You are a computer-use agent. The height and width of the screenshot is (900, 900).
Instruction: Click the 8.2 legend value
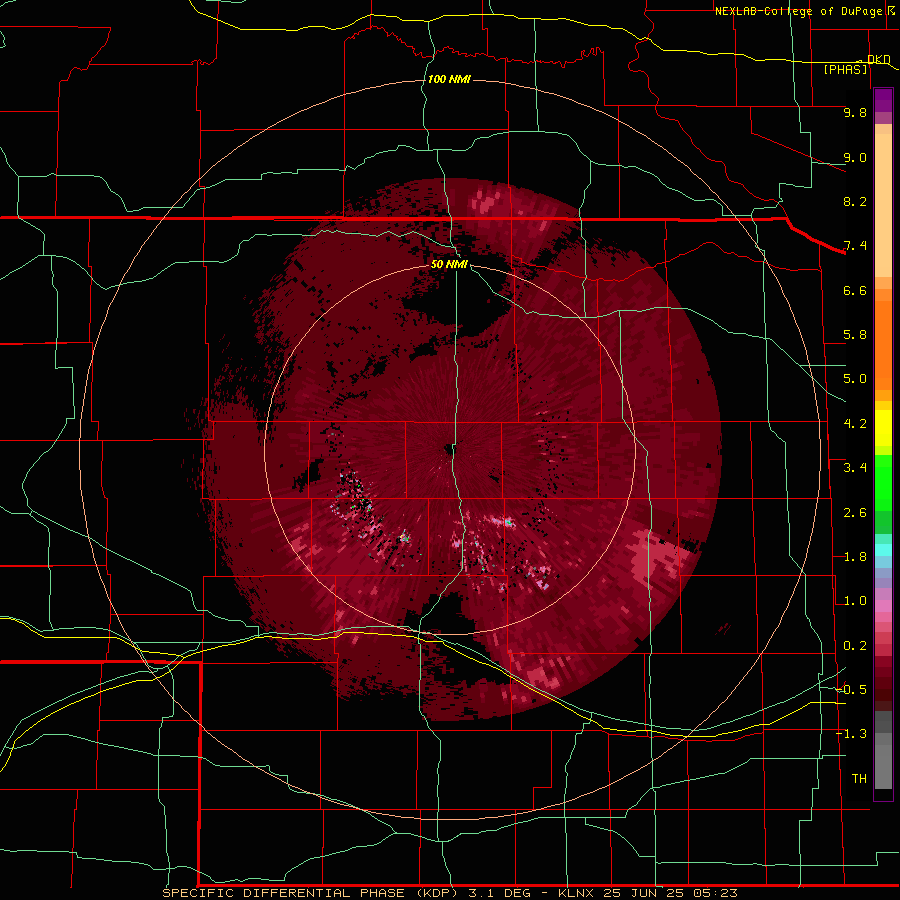[855, 201]
